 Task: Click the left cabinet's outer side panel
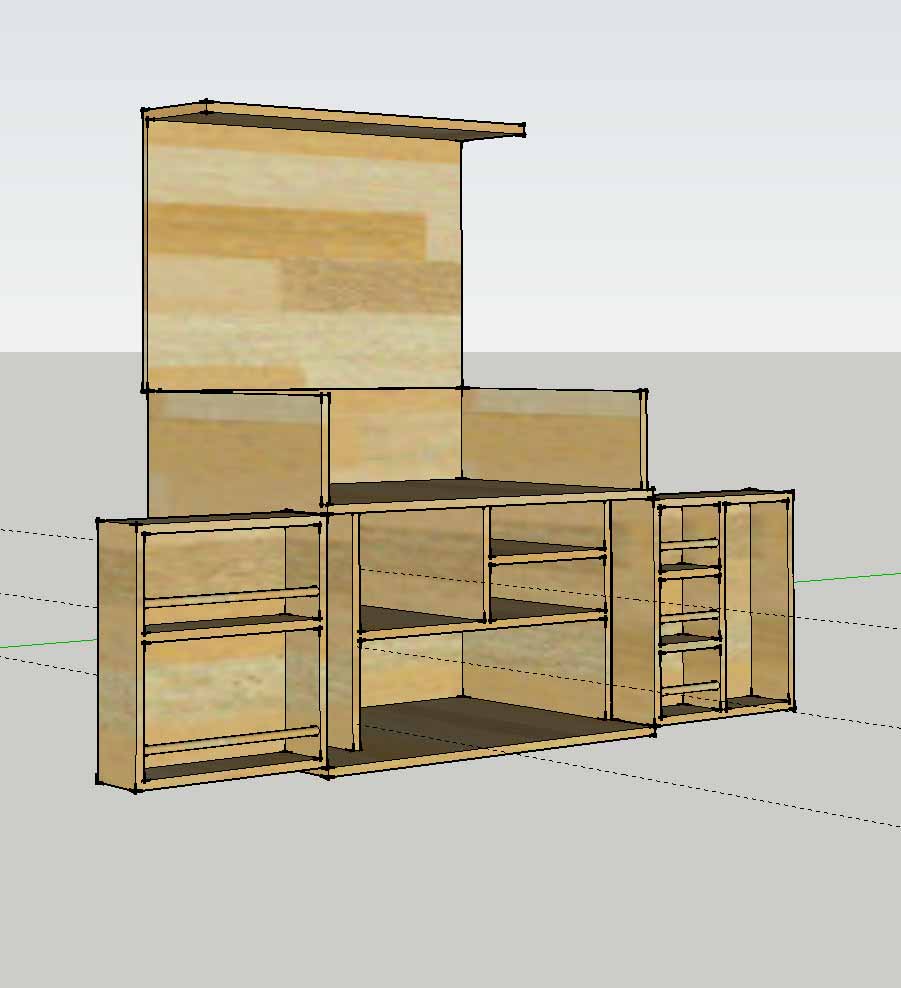(117, 654)
